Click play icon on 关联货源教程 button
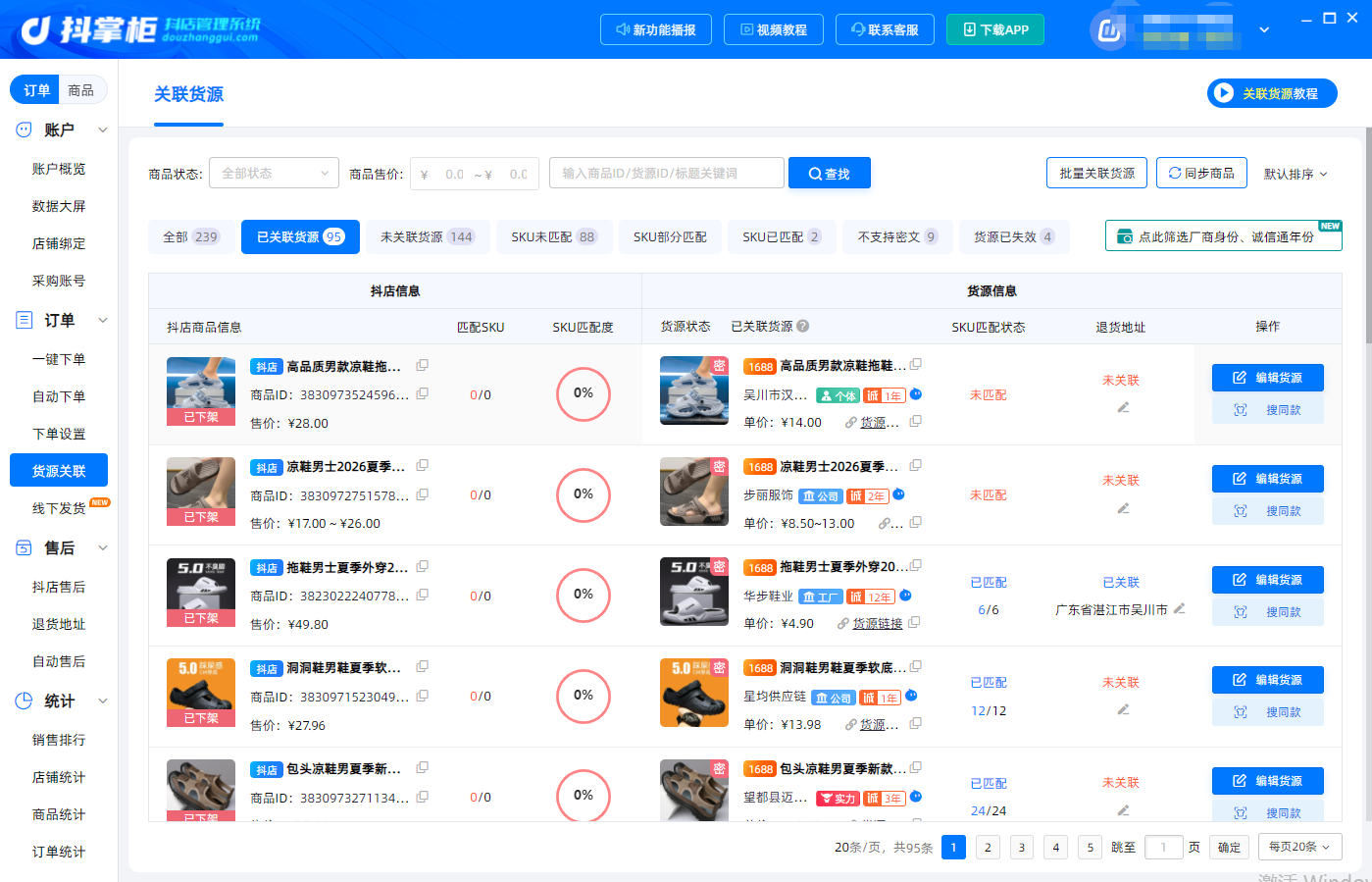 pyautogui.click(x=1223, y=93)
